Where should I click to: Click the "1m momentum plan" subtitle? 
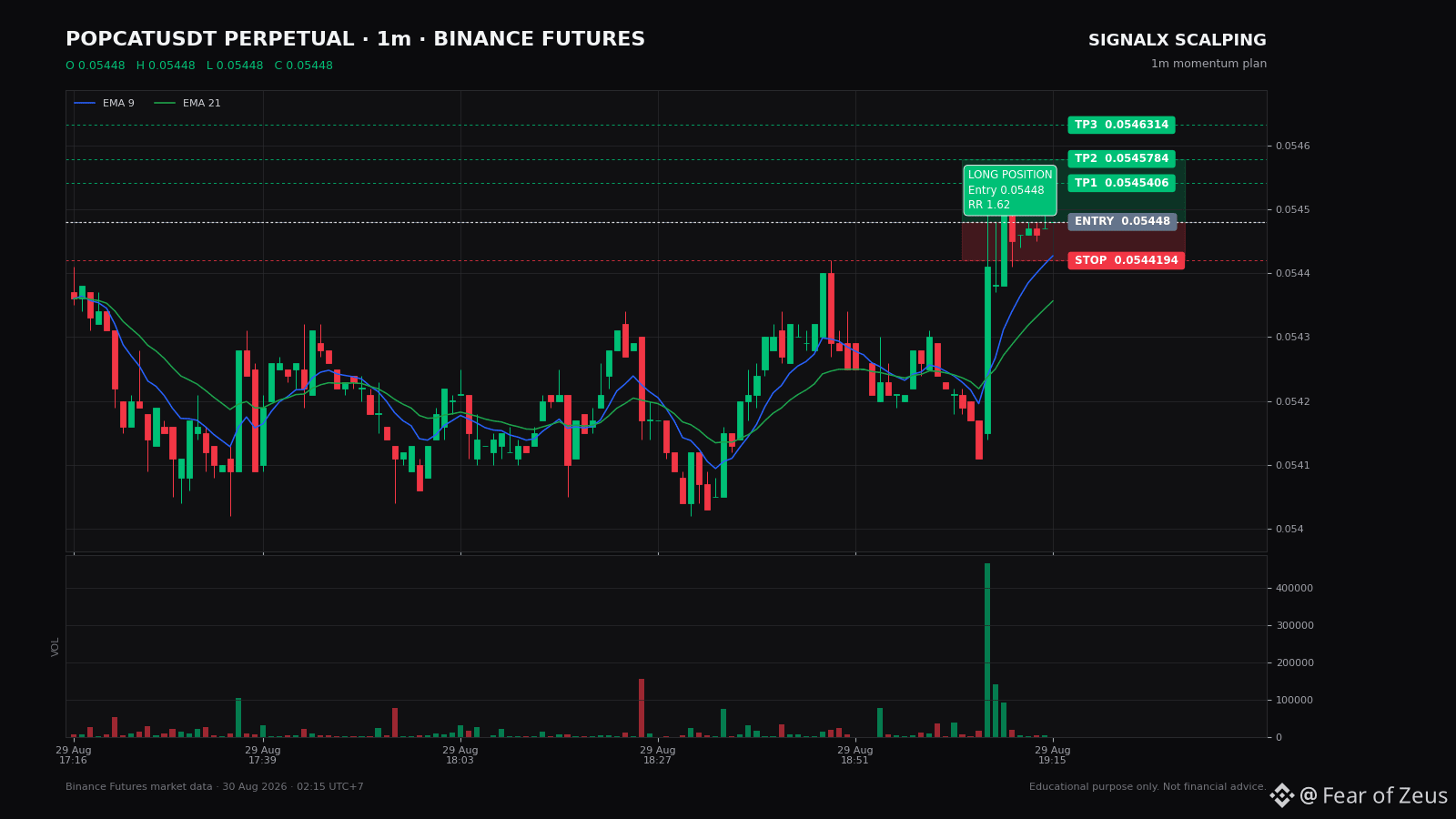(1208, 64)
